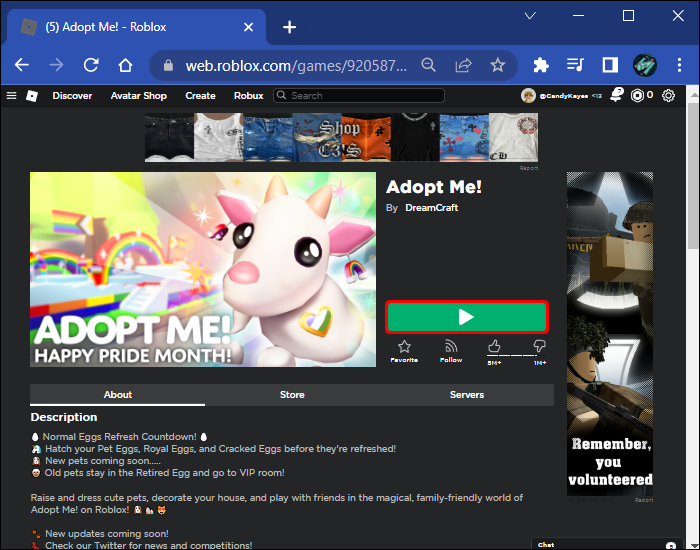This screenshot has height=550, width=700.
Task: Click the share page icon
Action: 463,65
